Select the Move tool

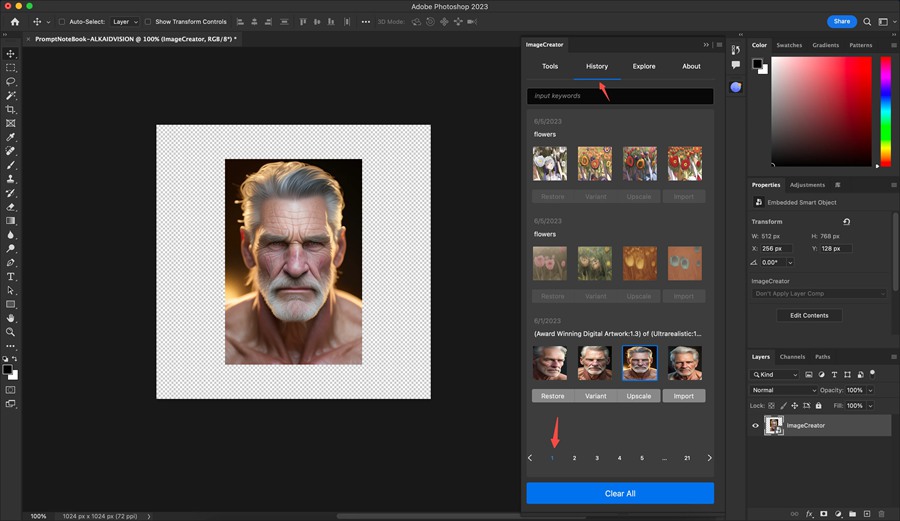(x=10, y=53)
